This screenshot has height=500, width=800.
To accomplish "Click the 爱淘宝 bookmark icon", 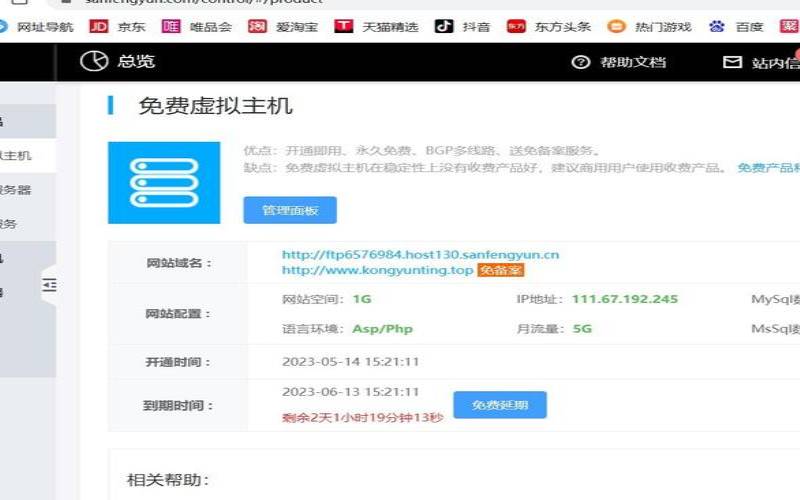I will [257, 26].
